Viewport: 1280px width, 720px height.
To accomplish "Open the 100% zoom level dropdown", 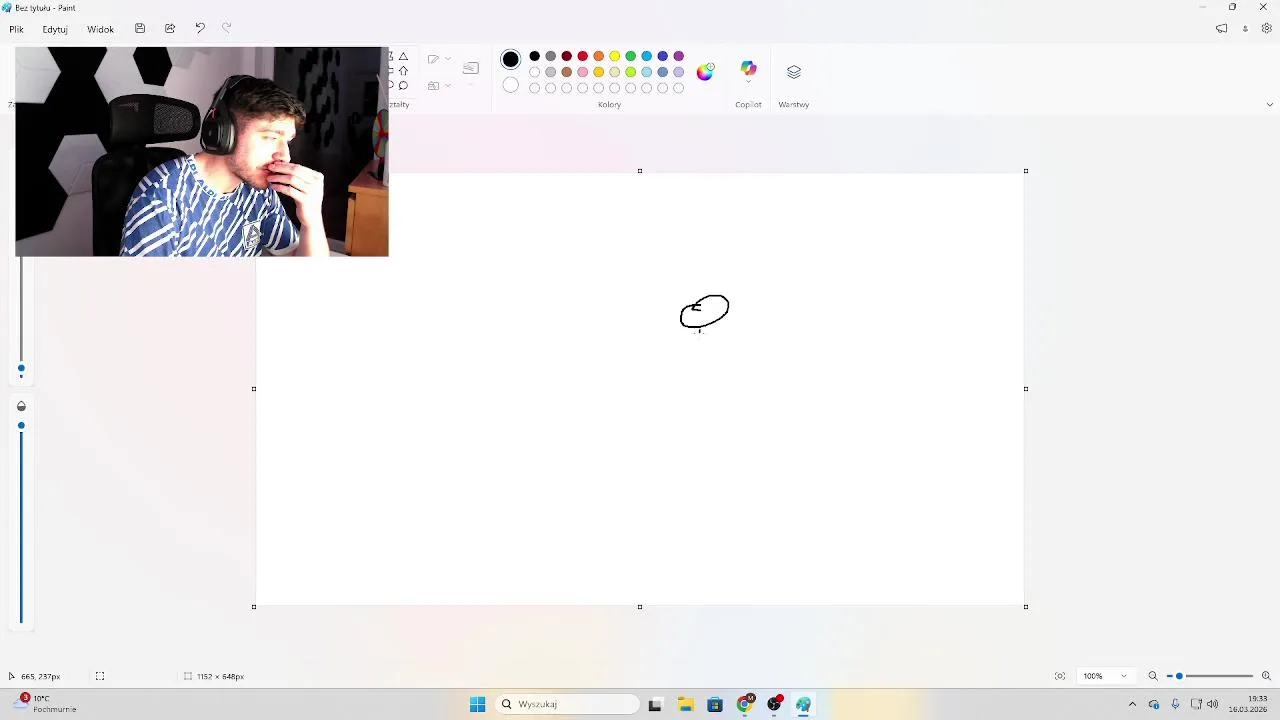I will (x=1105, y=676).
